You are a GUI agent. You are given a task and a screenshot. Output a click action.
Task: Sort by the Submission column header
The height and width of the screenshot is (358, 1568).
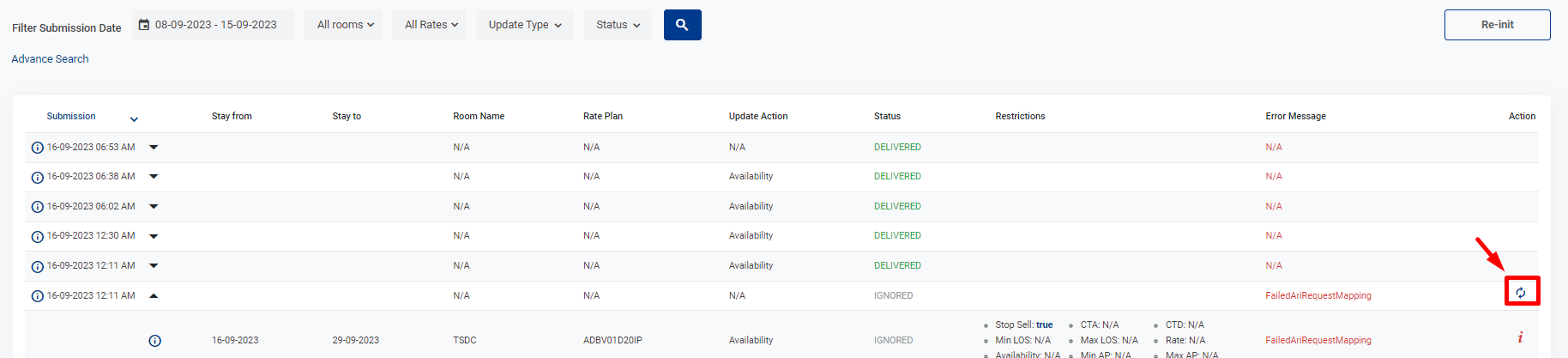coord(71,116)
